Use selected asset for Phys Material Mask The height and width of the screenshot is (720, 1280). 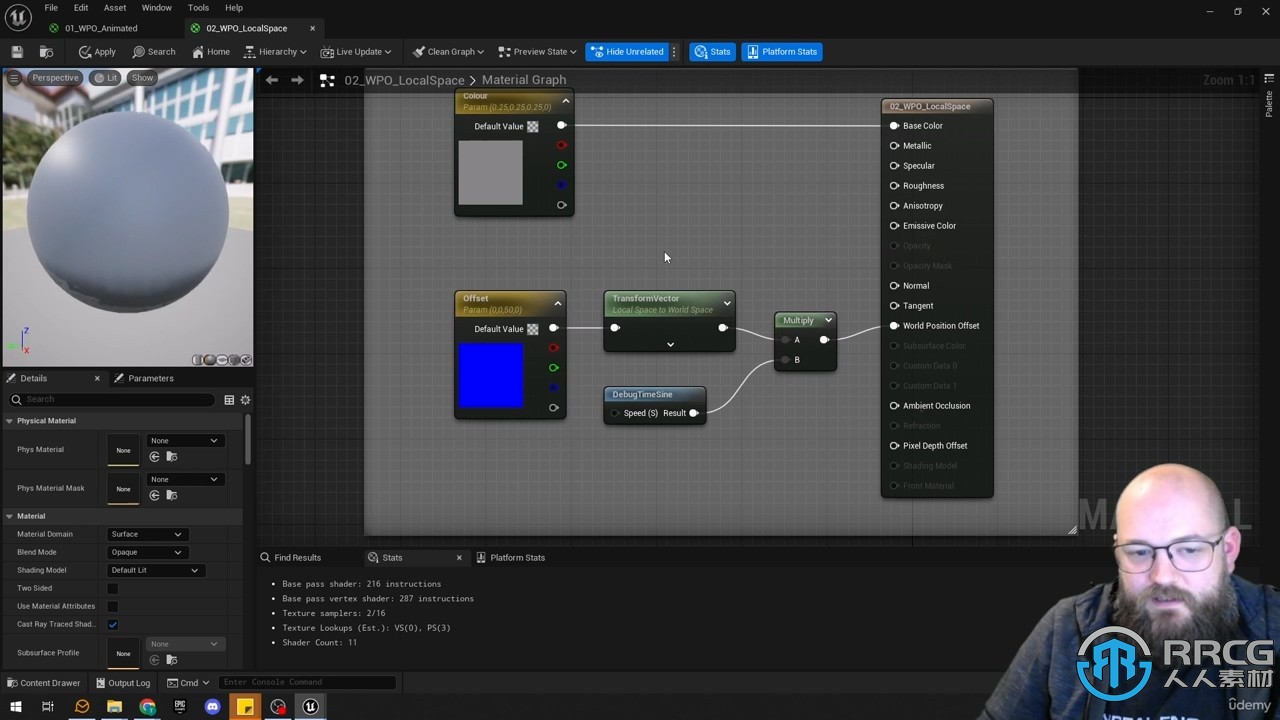(155, 495)
